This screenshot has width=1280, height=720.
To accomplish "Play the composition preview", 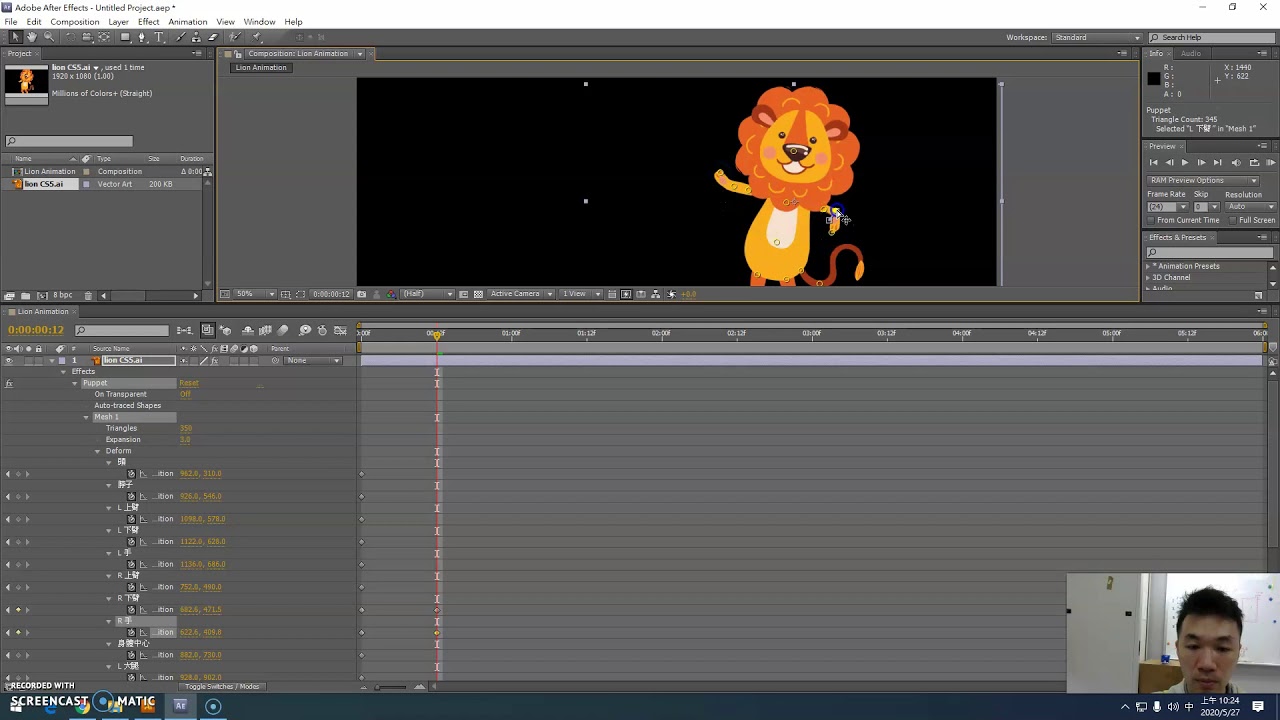I will point(1185,162).
